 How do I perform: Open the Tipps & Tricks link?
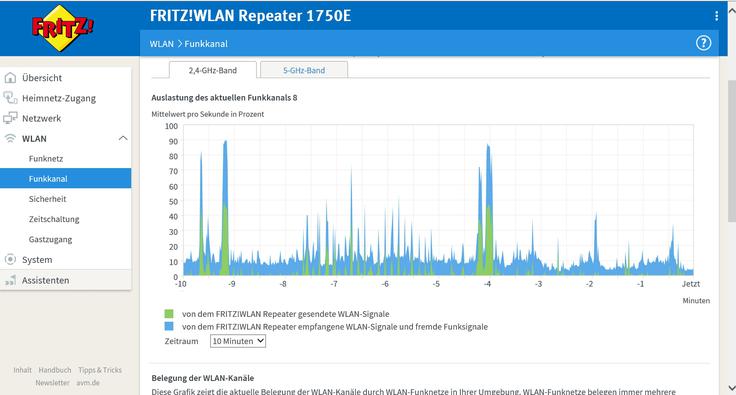100,370
